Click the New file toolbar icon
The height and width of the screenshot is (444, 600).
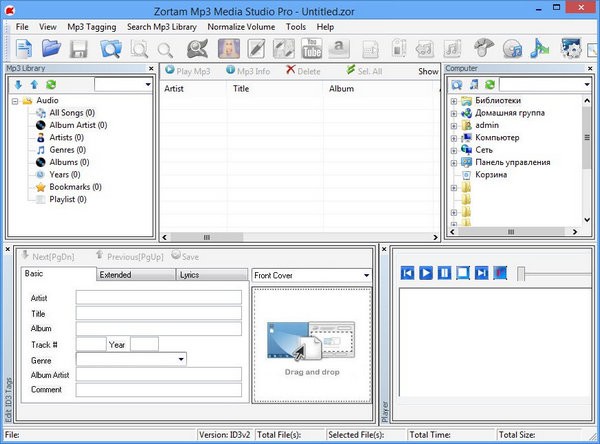(22, 47)
